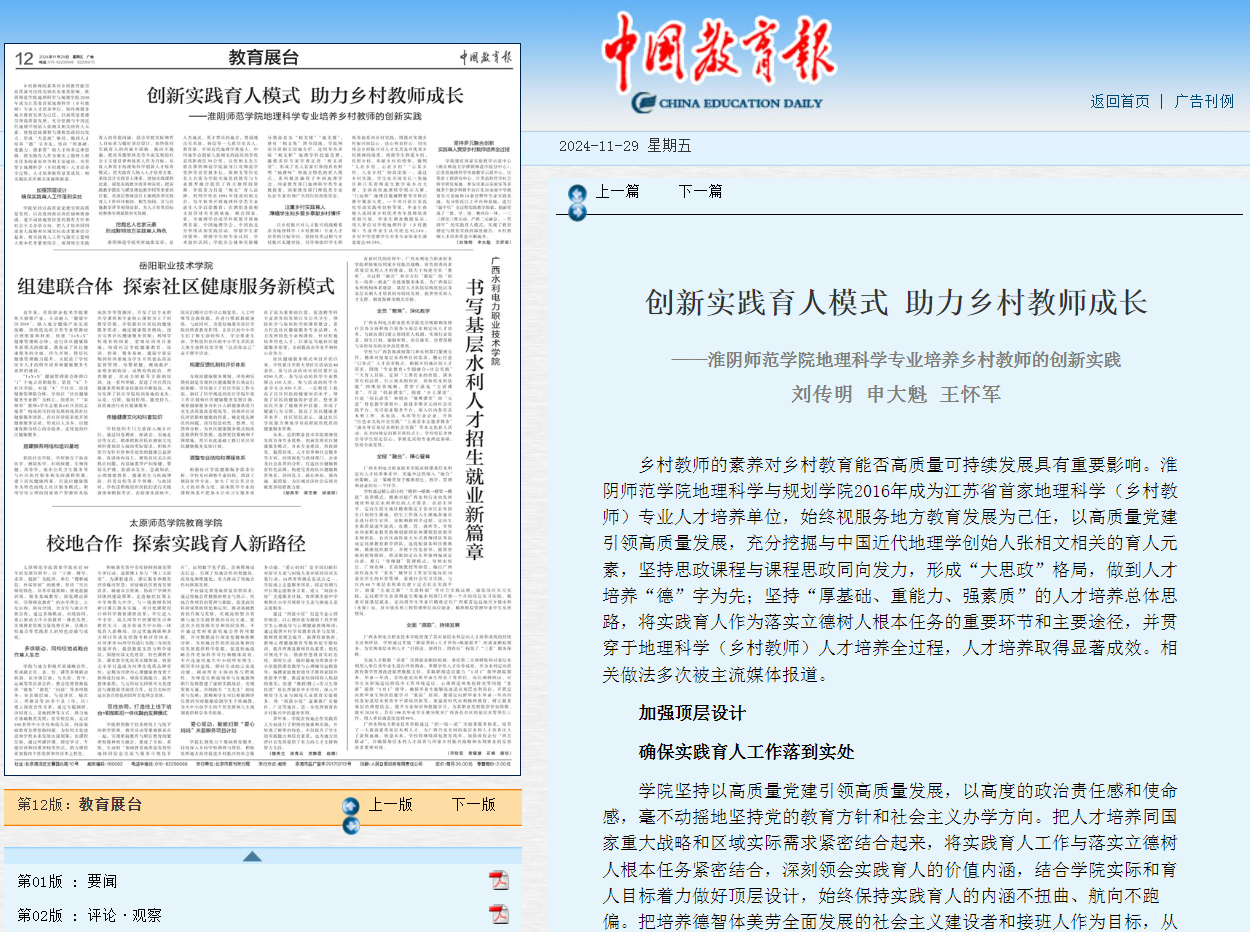
Task: Click the authors line 刘传明 申大魁 王怀军
Action: point(896,394)
